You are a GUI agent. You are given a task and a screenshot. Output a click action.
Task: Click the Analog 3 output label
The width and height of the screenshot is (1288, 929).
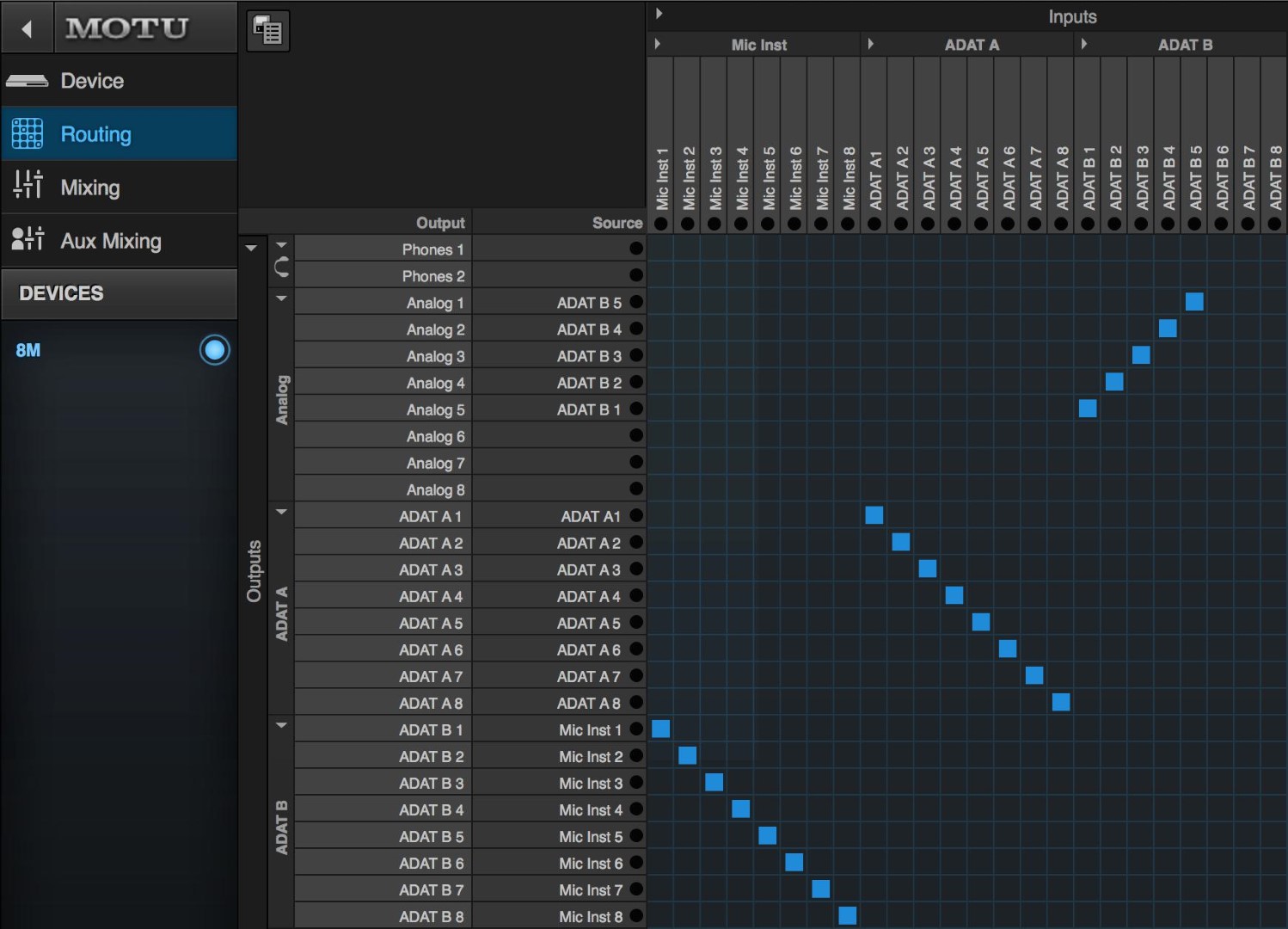(435, 356)
